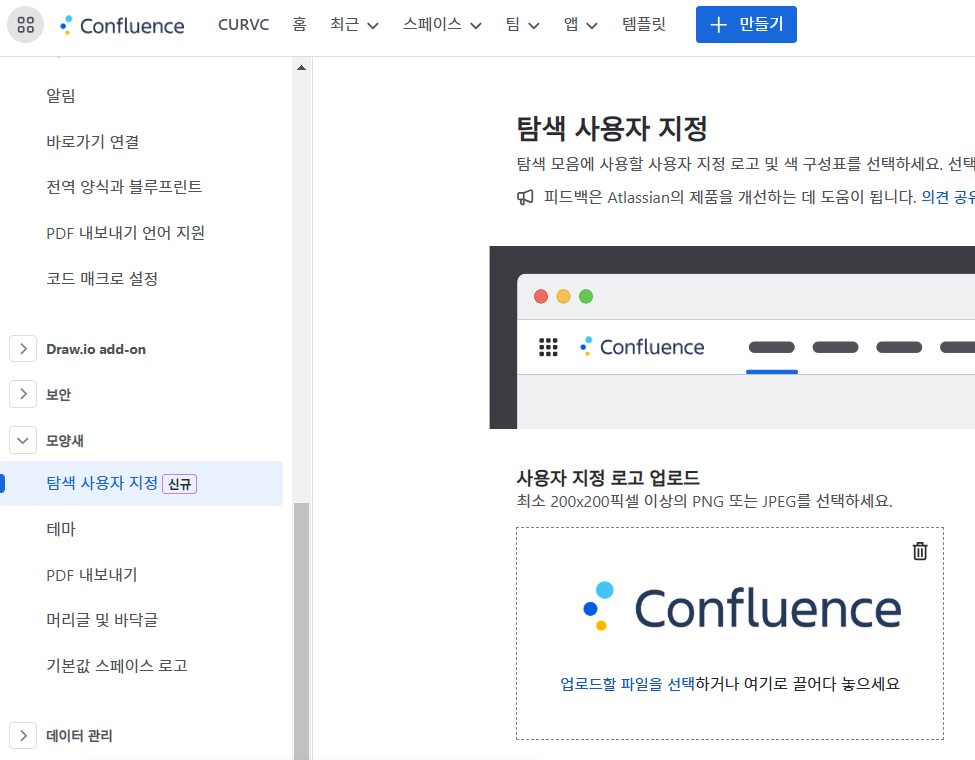Open the 팀 dropdown menu

(522, 25)
